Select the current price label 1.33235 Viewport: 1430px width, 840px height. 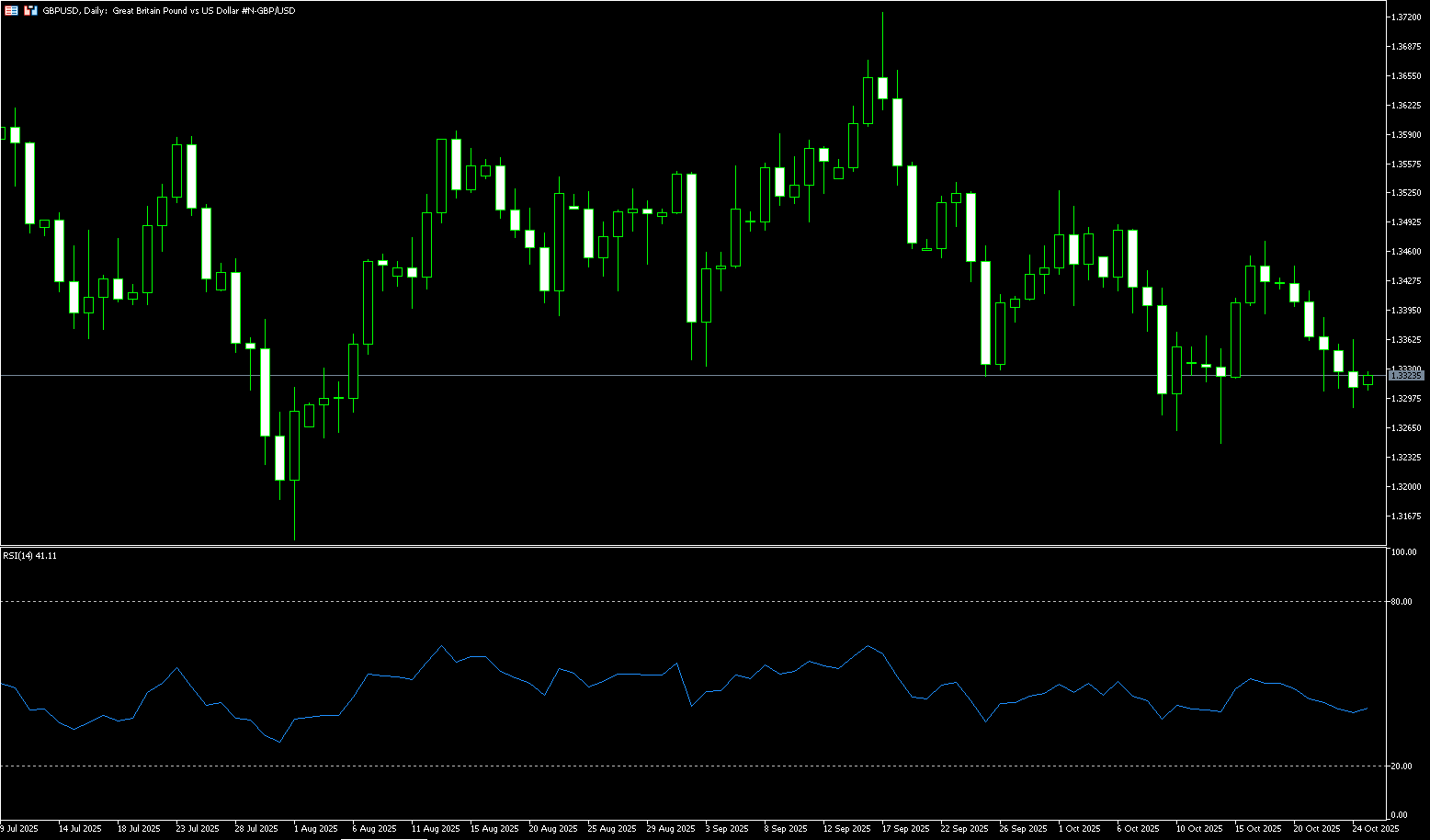click(1406, 376)
